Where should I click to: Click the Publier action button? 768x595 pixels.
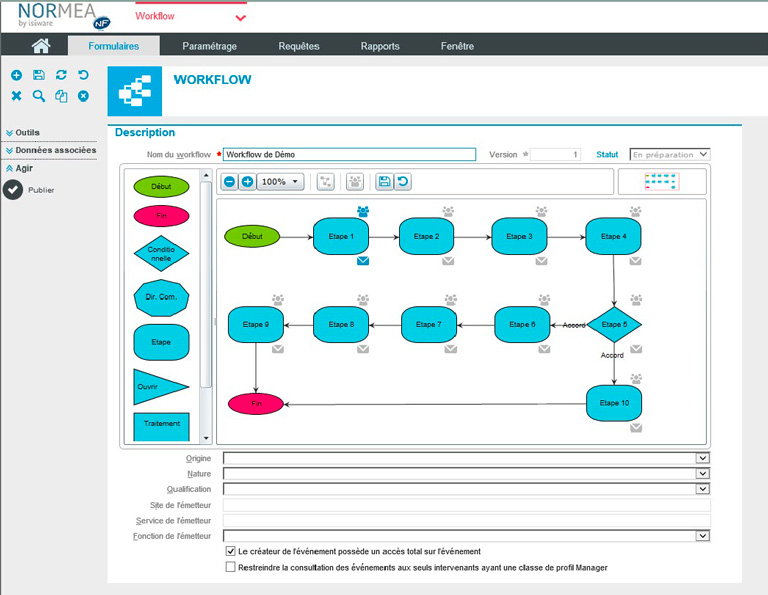pos(14,189)
